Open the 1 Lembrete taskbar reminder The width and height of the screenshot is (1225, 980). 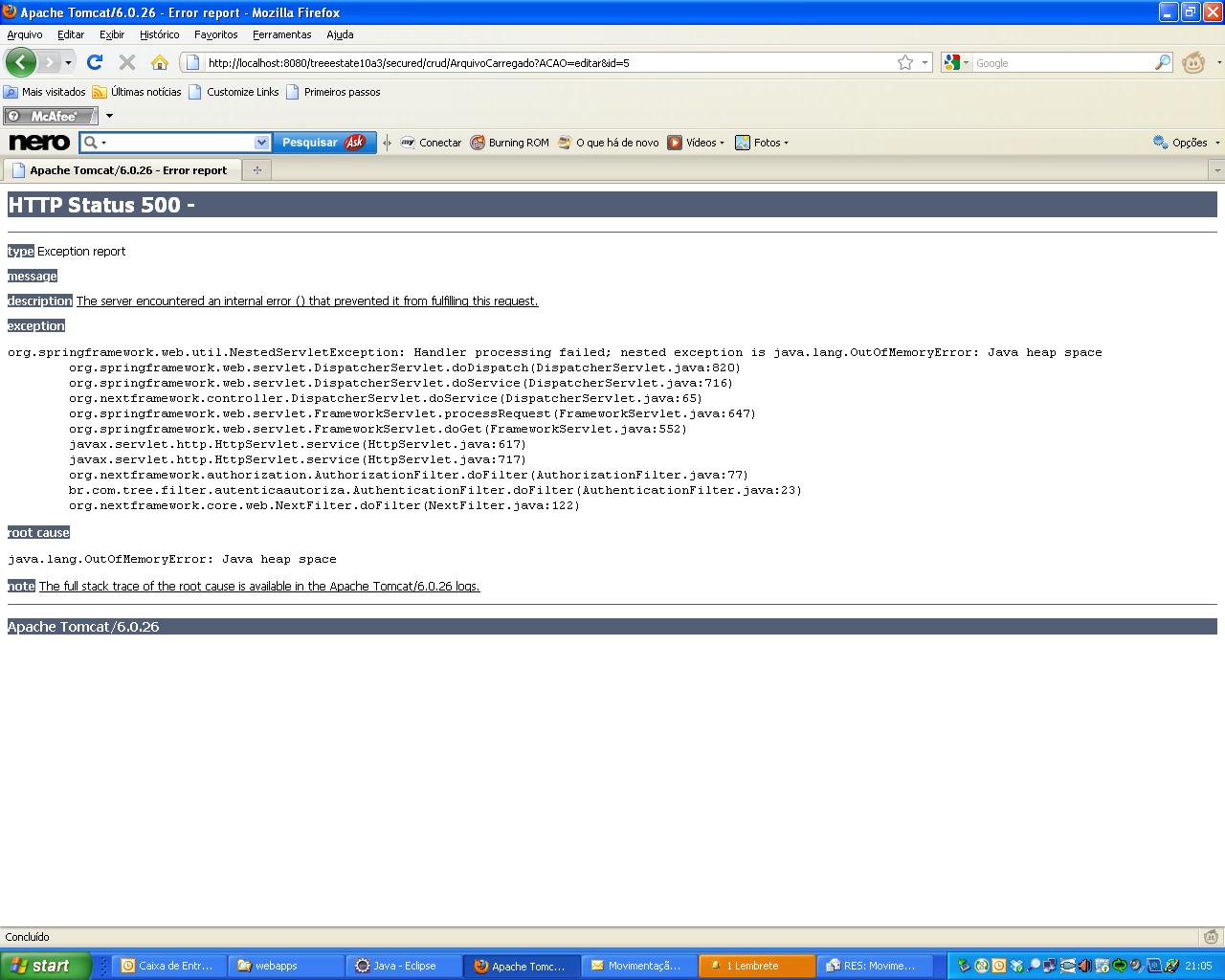[x=757, y=966]
